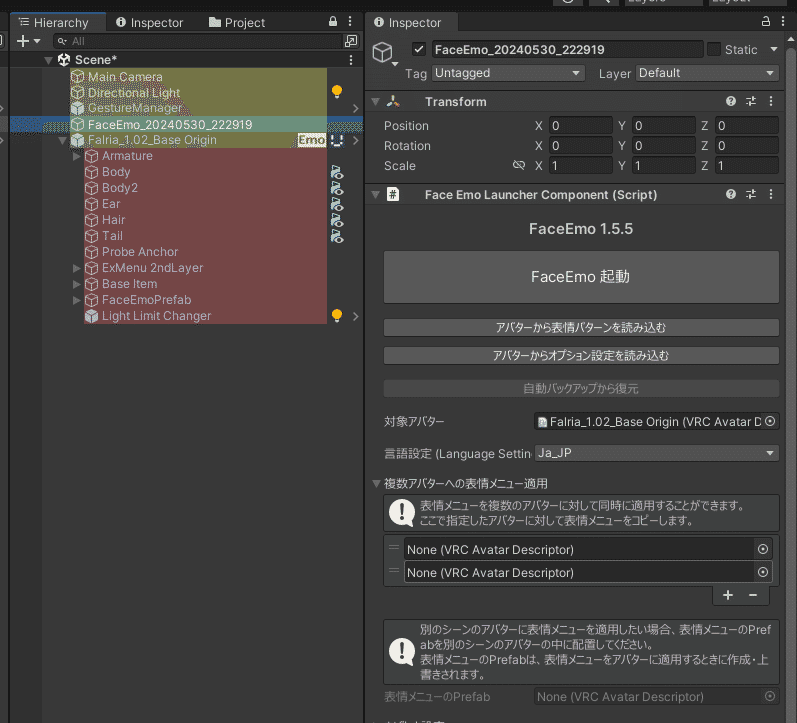The height and width of the screenshot is (723, 797).
Task: Switch to left Inspector tab
Action: click(x=149, y=23)
